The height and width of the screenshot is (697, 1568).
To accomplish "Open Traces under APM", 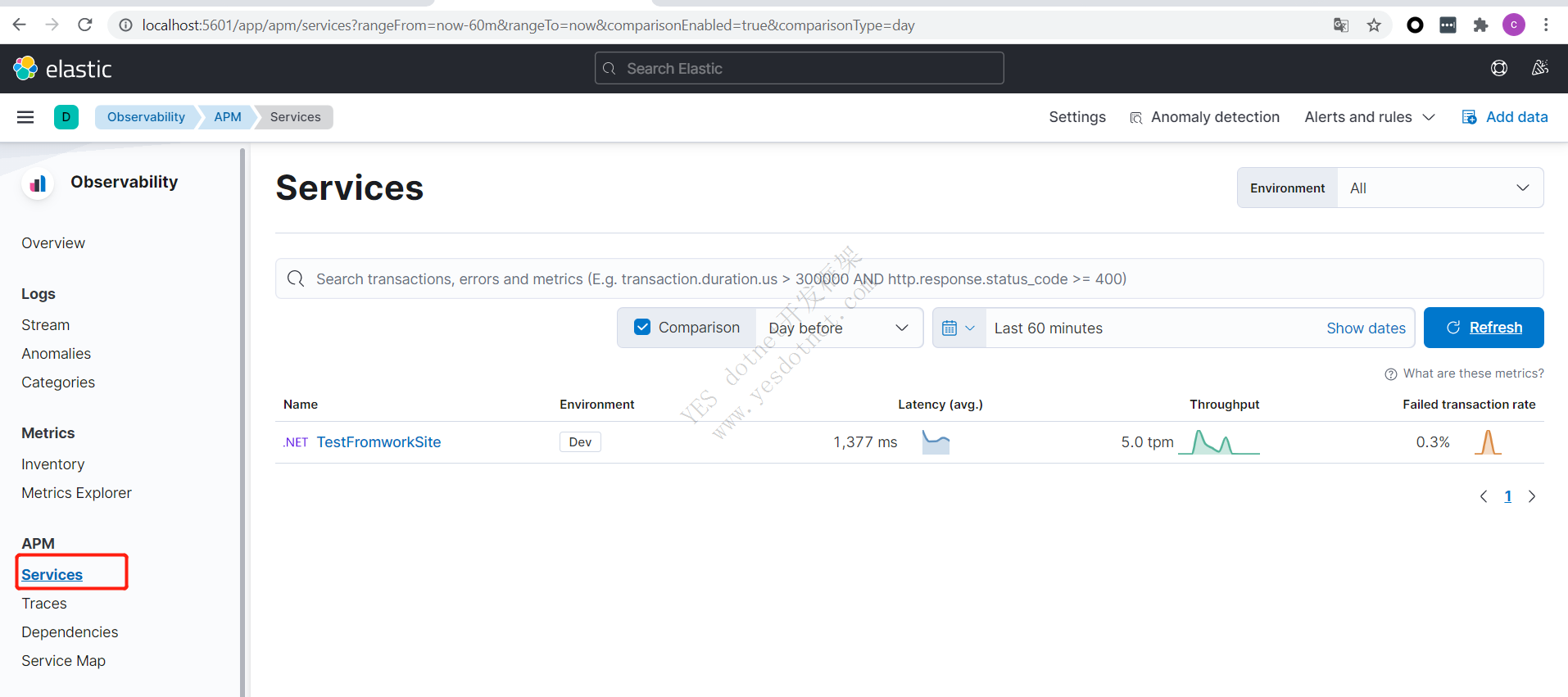I will (x=44, y=604).
